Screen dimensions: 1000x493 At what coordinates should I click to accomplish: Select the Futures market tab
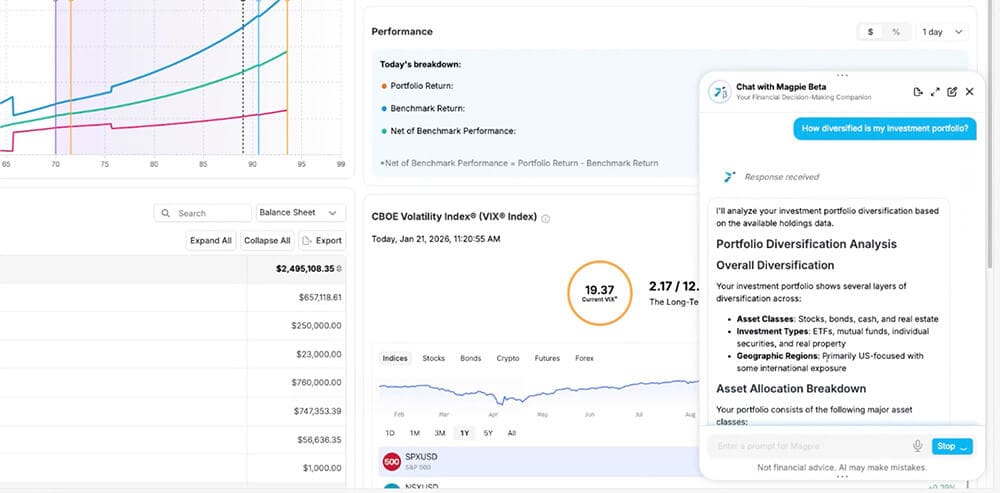coord(547,358)
